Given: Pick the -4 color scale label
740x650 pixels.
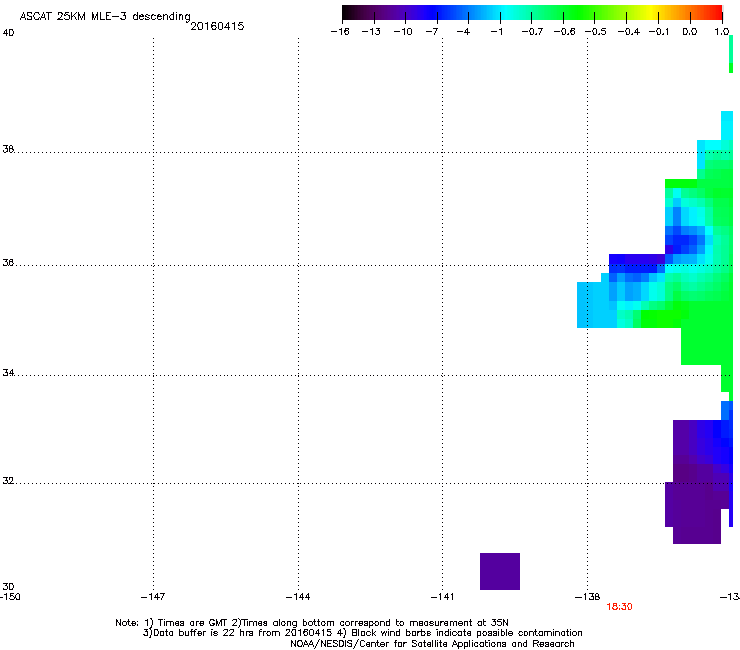Looking at the screenshot, I should (x=463, y=32).
